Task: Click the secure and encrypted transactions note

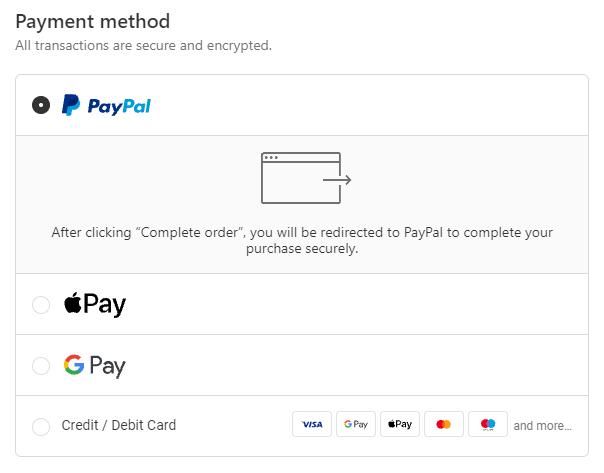Action: [143, 45]
